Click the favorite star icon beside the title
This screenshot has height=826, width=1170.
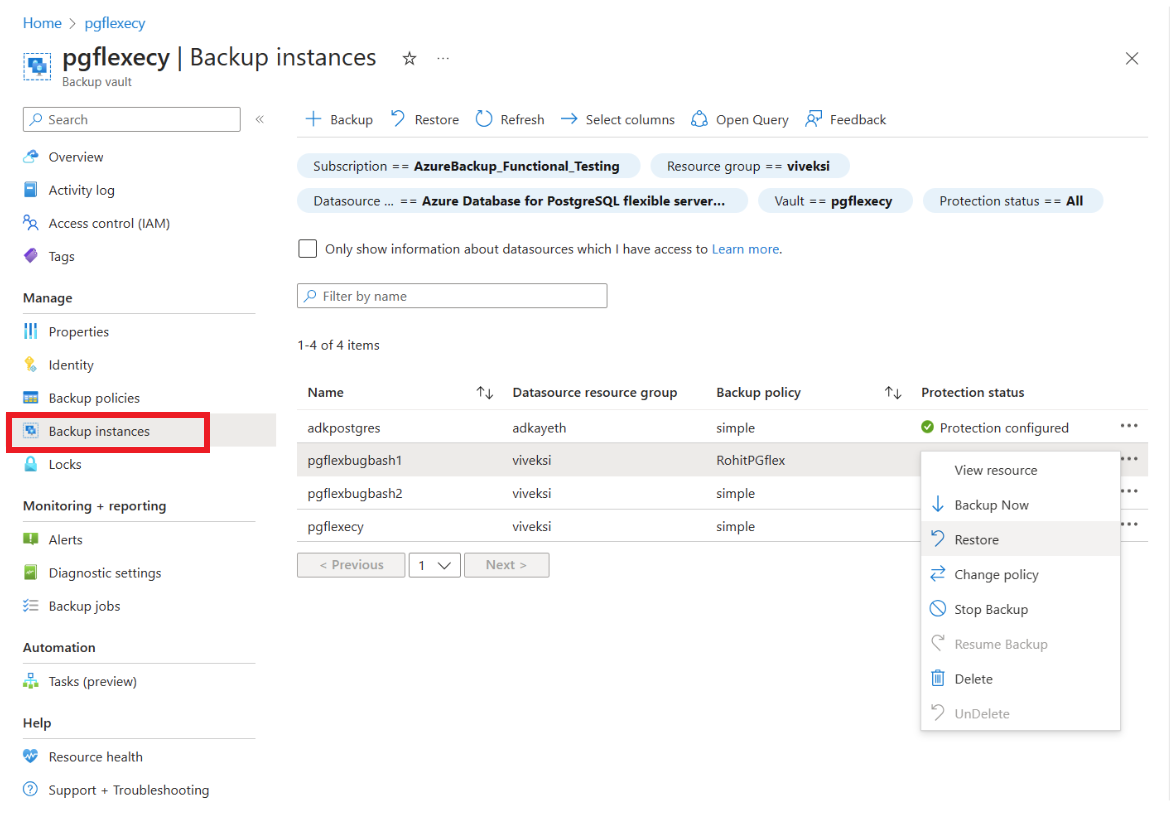point(409,58)
